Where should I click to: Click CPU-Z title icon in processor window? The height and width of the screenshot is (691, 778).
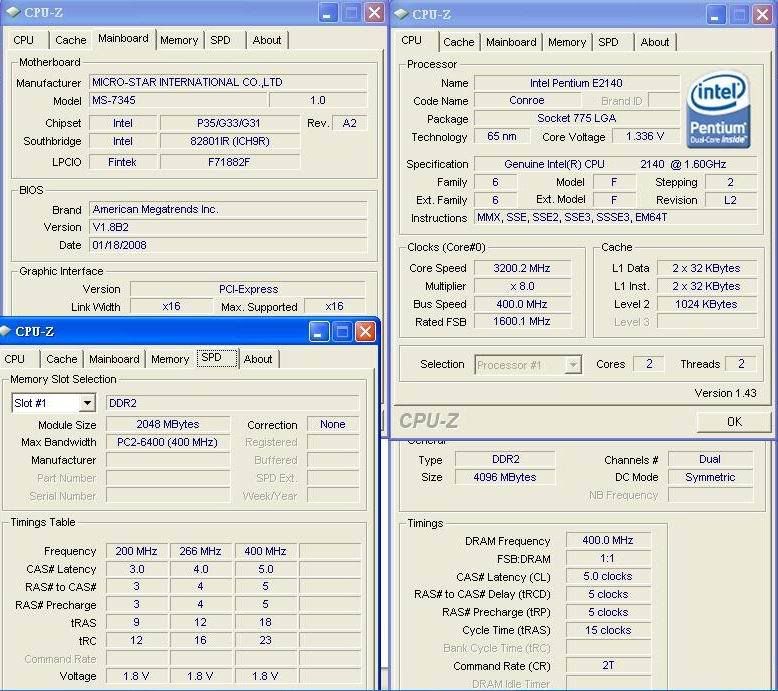click(x=401, y=14)
